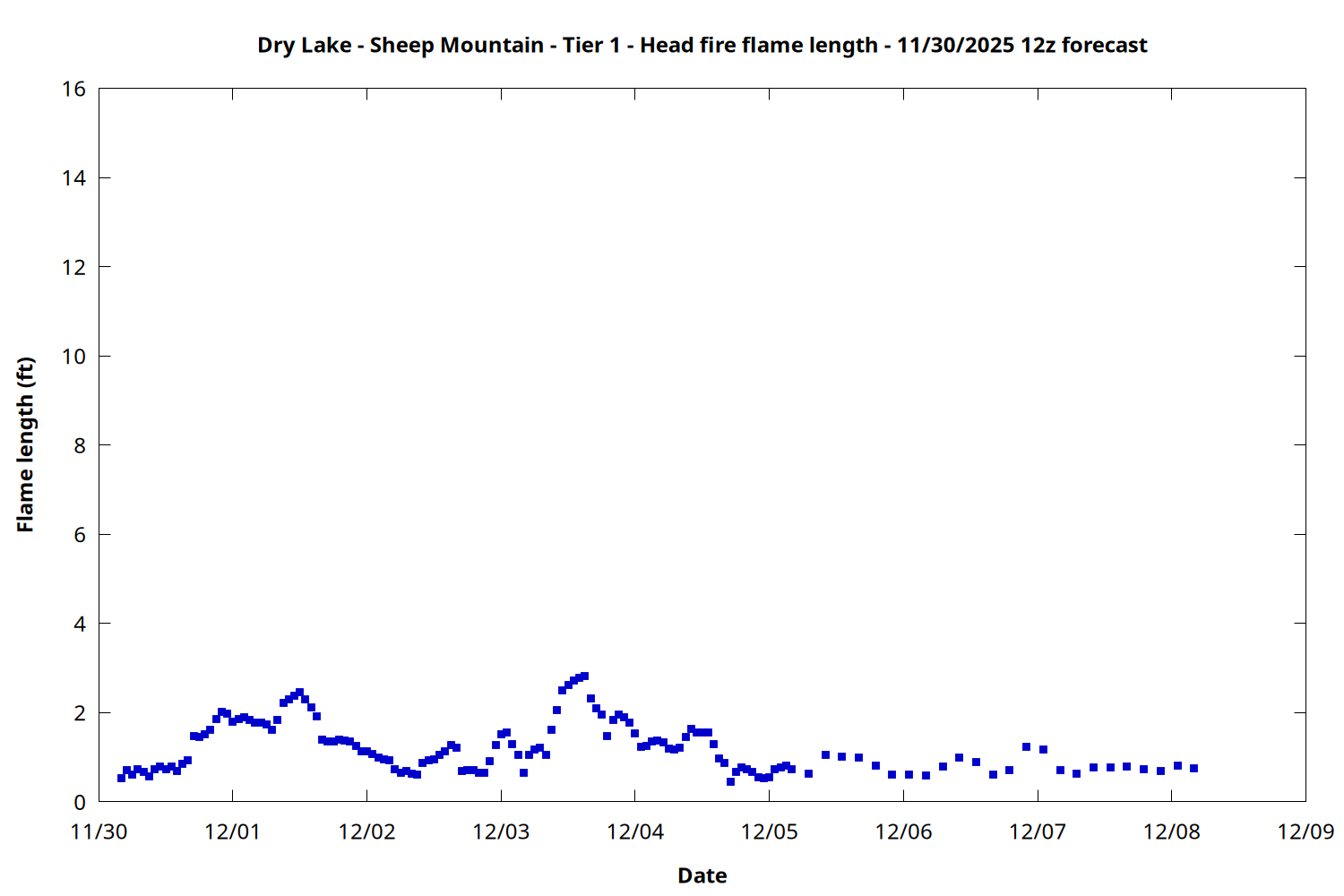The height and width of the screenshot is (896, 1344).
Task: Click the highest data point in the plot
Action: tap(584, 676)
